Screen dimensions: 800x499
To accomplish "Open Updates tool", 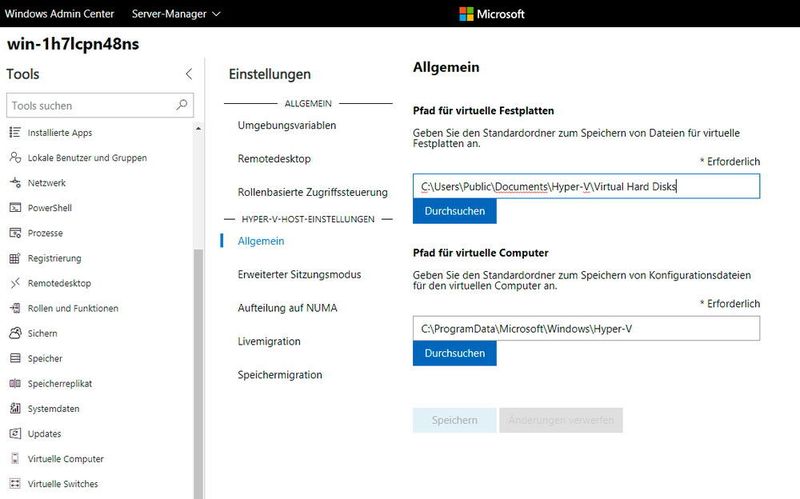I will pos(44,434).
